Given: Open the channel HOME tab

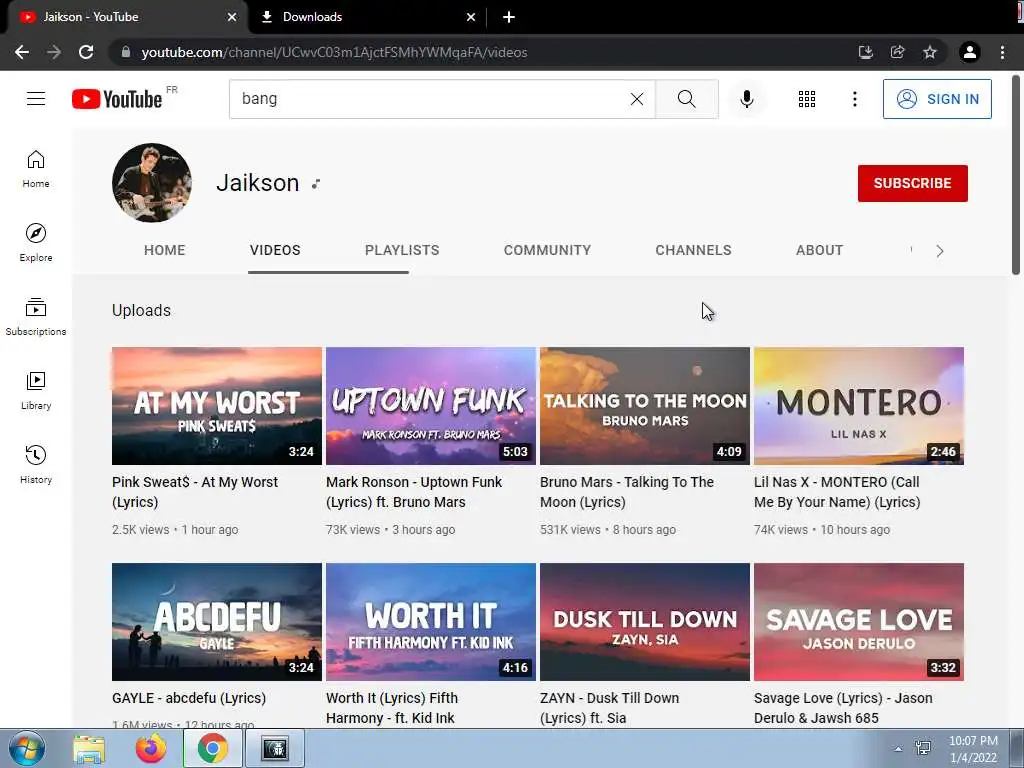Looking at the screenshot, I should [165, 250].
